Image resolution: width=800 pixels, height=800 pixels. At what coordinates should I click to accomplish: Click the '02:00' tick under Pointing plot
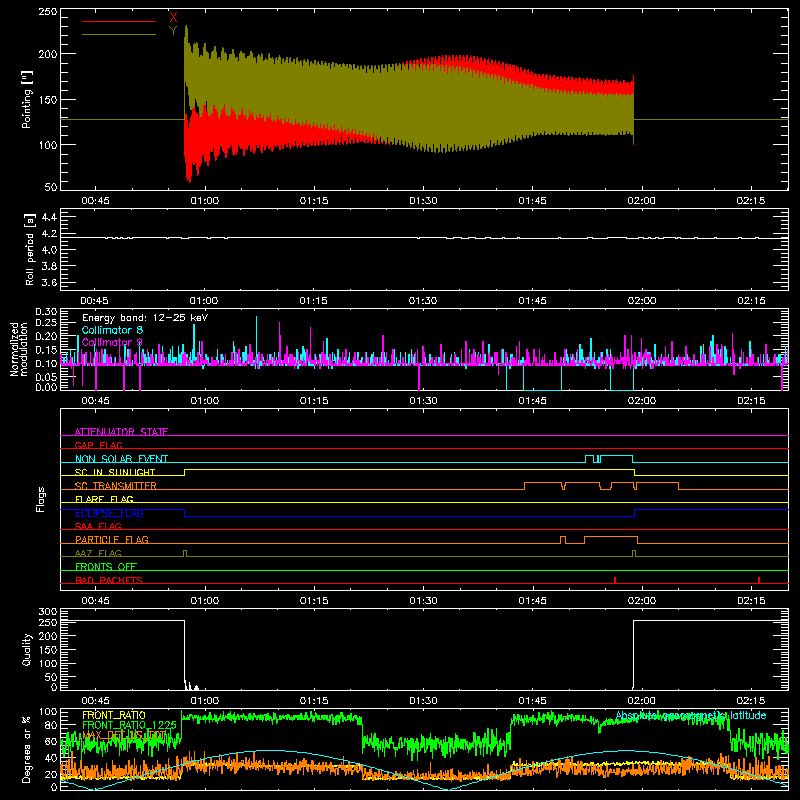pos(641,201)
